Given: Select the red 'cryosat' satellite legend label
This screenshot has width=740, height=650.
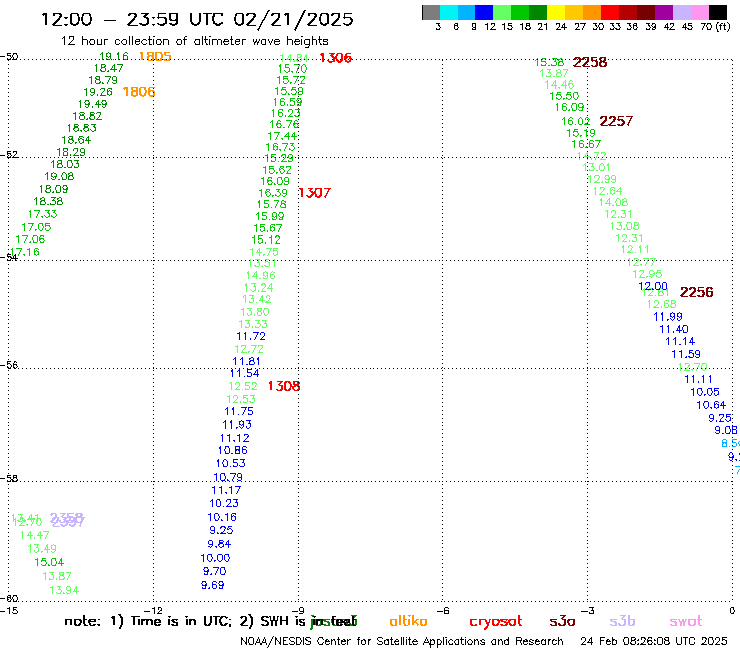Looking at the screenshot, I should point(496,622).
